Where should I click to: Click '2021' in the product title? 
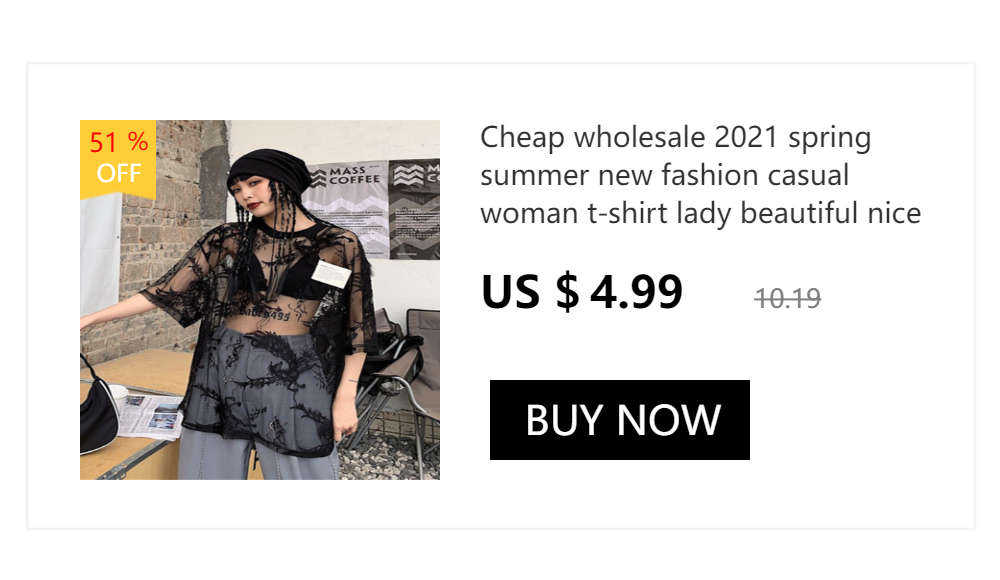pyautogui.click(x=746, y=137)
